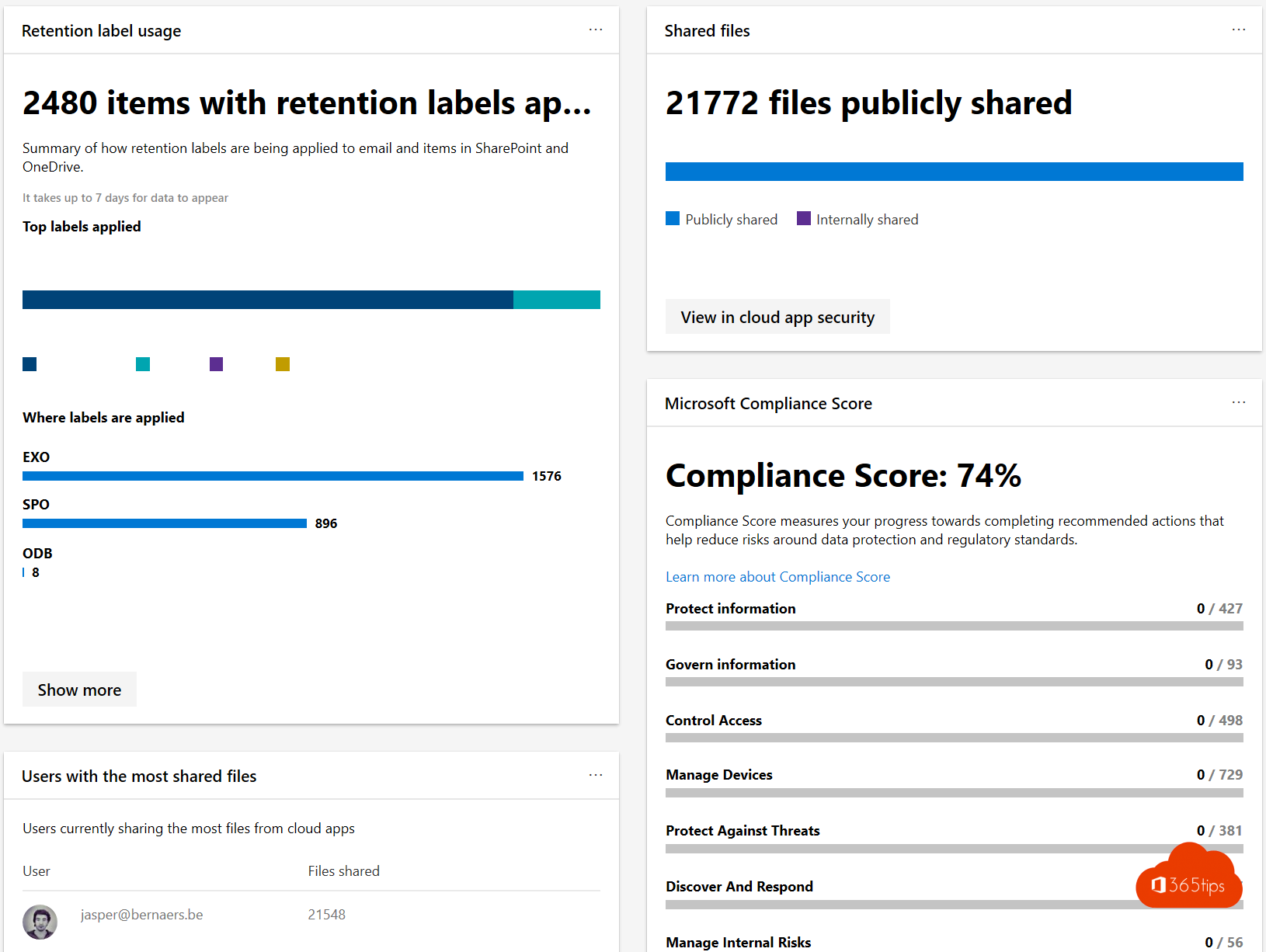Click the Control Access category label
Screen dimensions: 1266x952
click(714, 721)
